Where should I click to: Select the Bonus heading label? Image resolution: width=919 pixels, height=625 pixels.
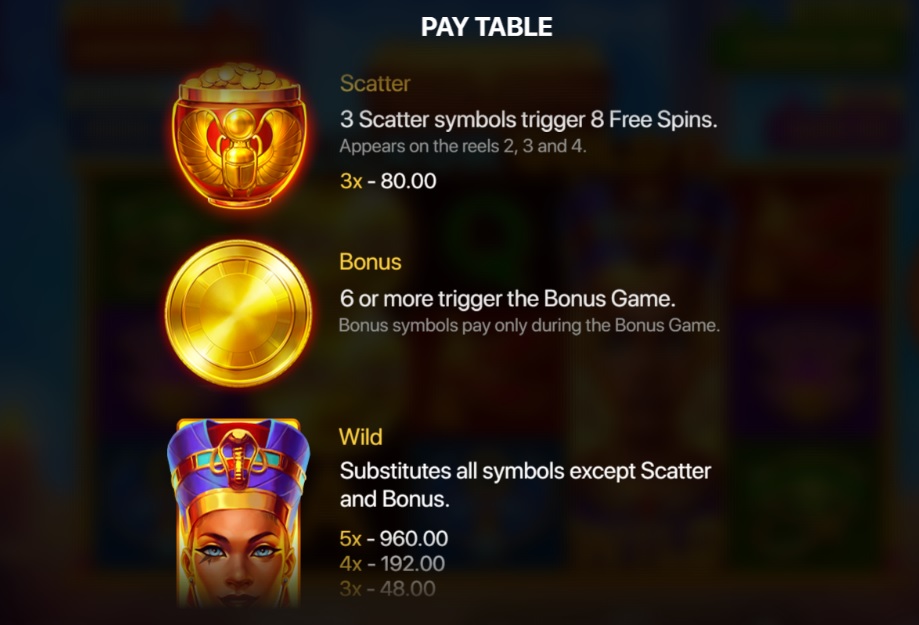click(x=370, y=262)
